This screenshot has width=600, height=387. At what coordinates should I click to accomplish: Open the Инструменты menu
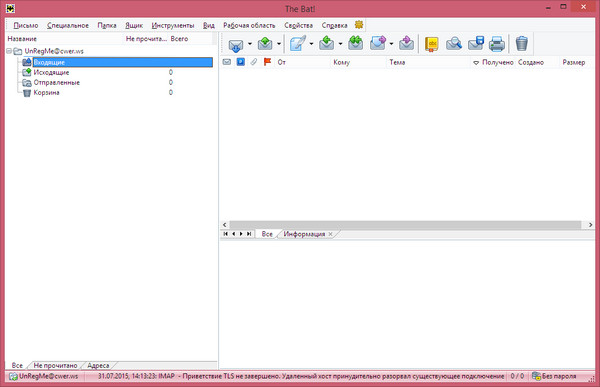[x=173, y=25]
